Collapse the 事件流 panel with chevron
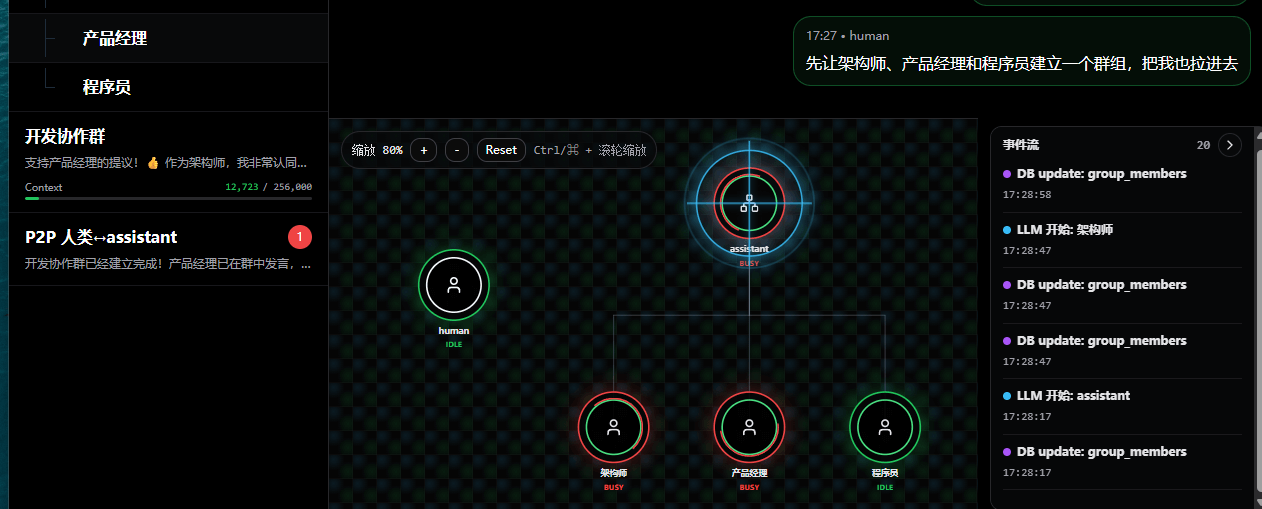Image resolution: width=1262 pixels, height=509 pixels. click(1229, 145)
